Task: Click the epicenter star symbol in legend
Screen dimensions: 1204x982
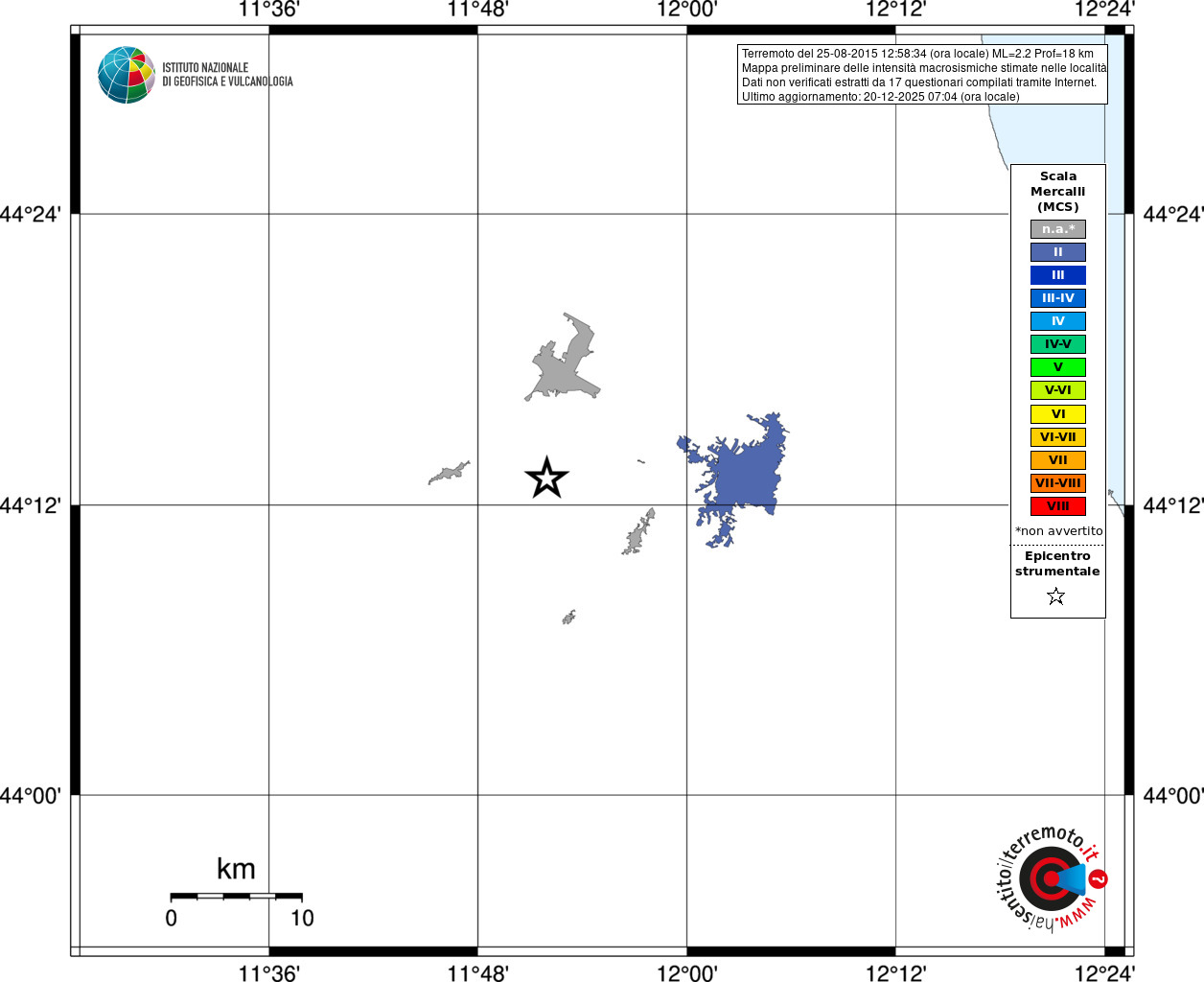Action: pyautogui.click(x=1056, y=596)
